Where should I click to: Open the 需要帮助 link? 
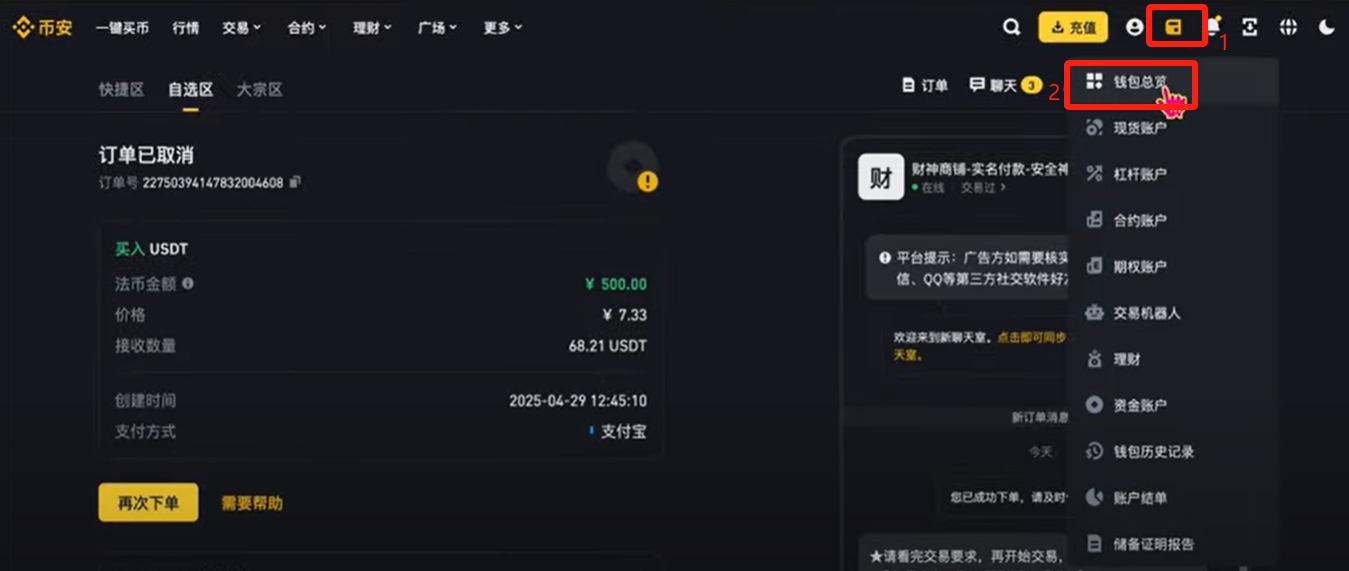coord(252,503)
